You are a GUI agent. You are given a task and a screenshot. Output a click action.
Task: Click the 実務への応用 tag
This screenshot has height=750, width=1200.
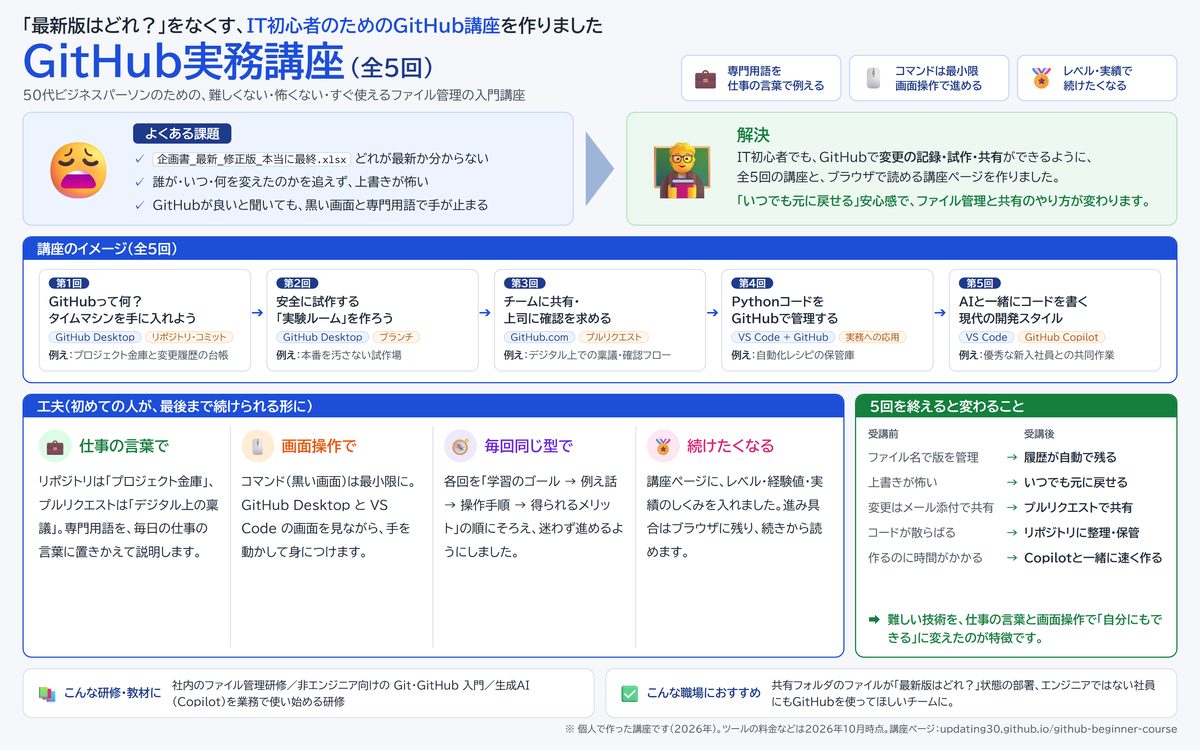click(x=873, y=337)
